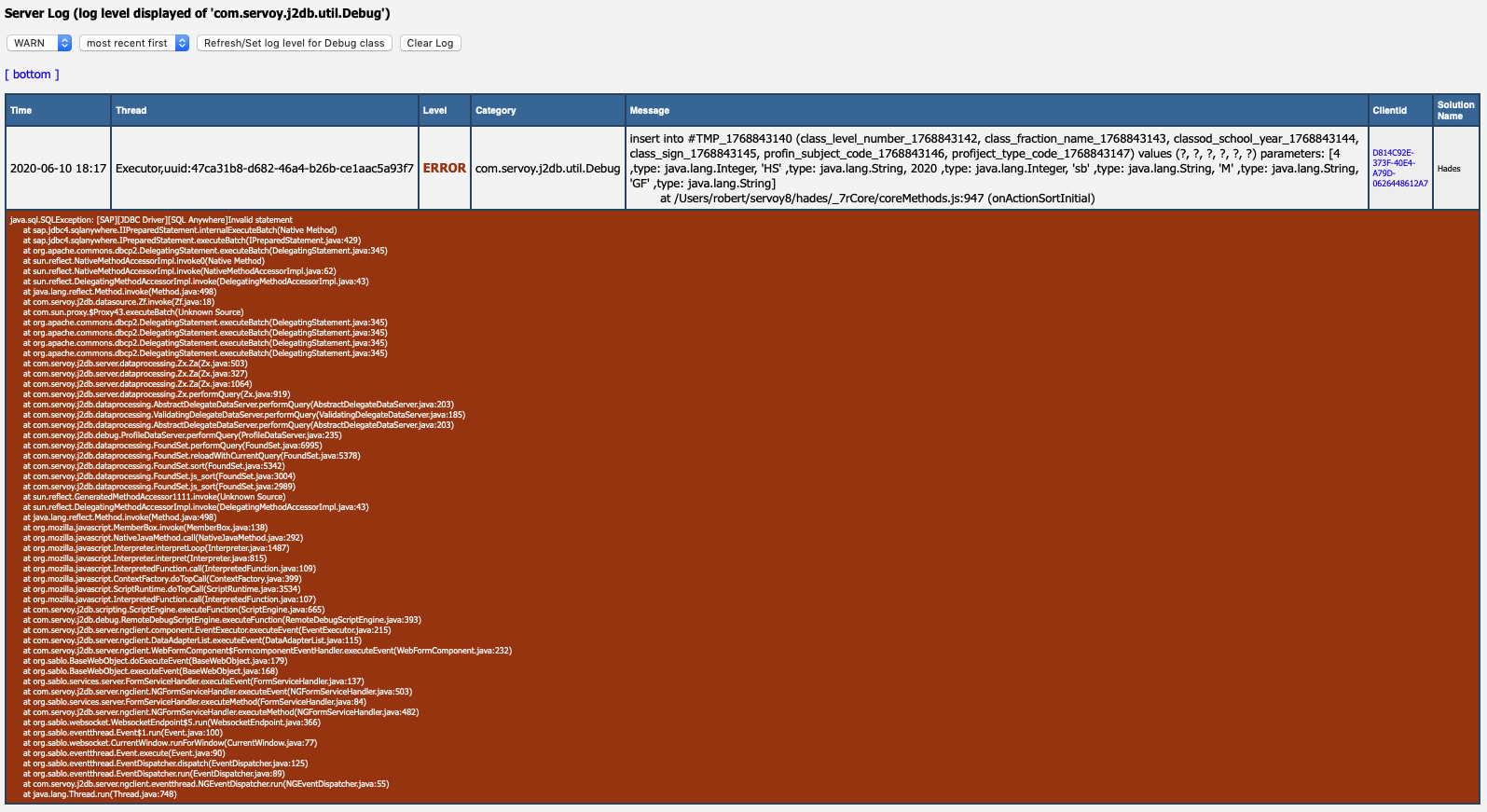Viewport: 1487px width, 812px height.
Task: Jump to the bottom link
Action: coord(32,75)
